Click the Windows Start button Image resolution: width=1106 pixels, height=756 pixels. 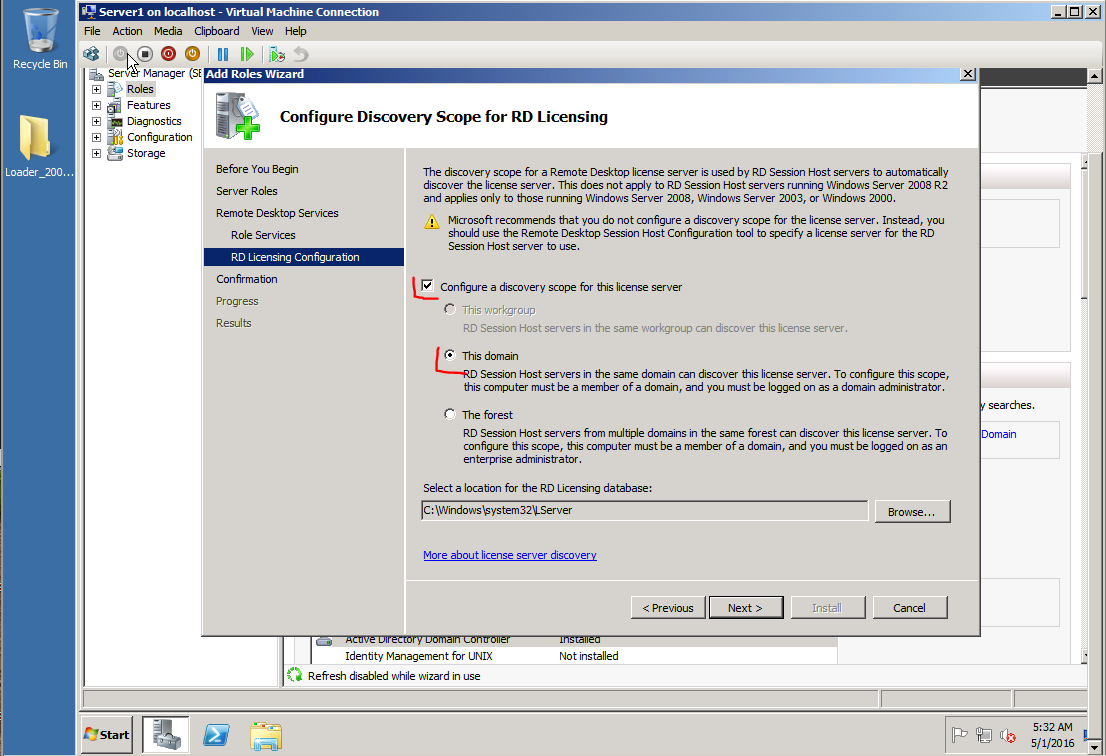pos(107,735)
